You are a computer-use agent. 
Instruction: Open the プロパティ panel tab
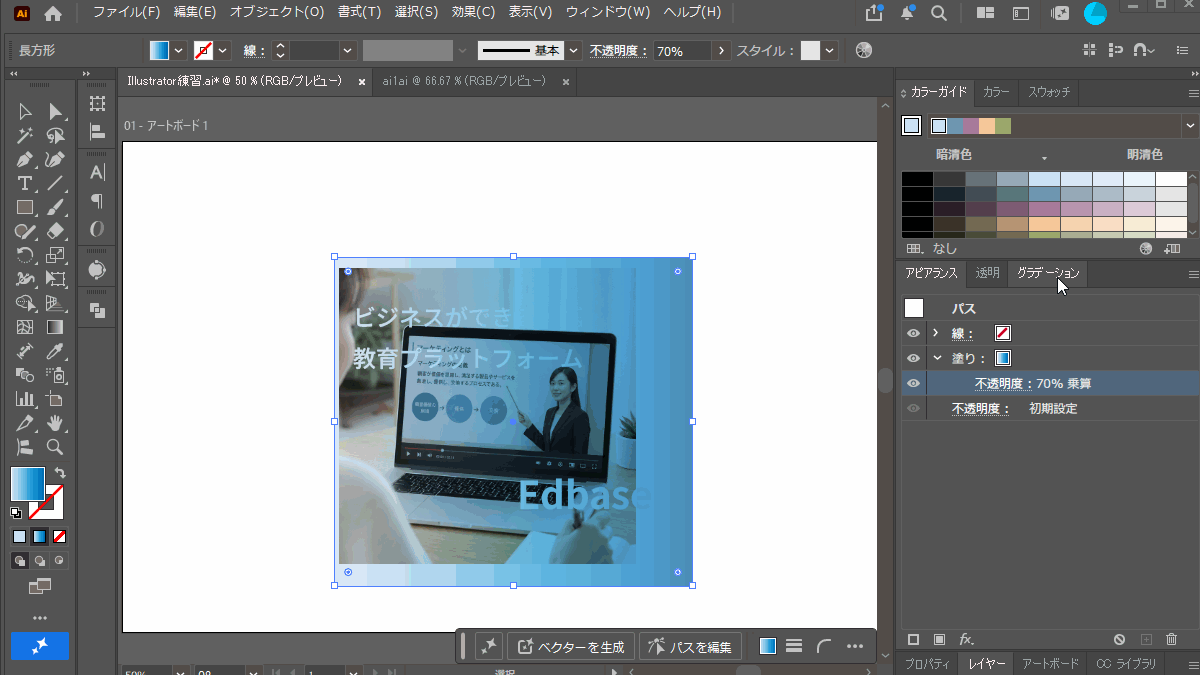point(927,664)
